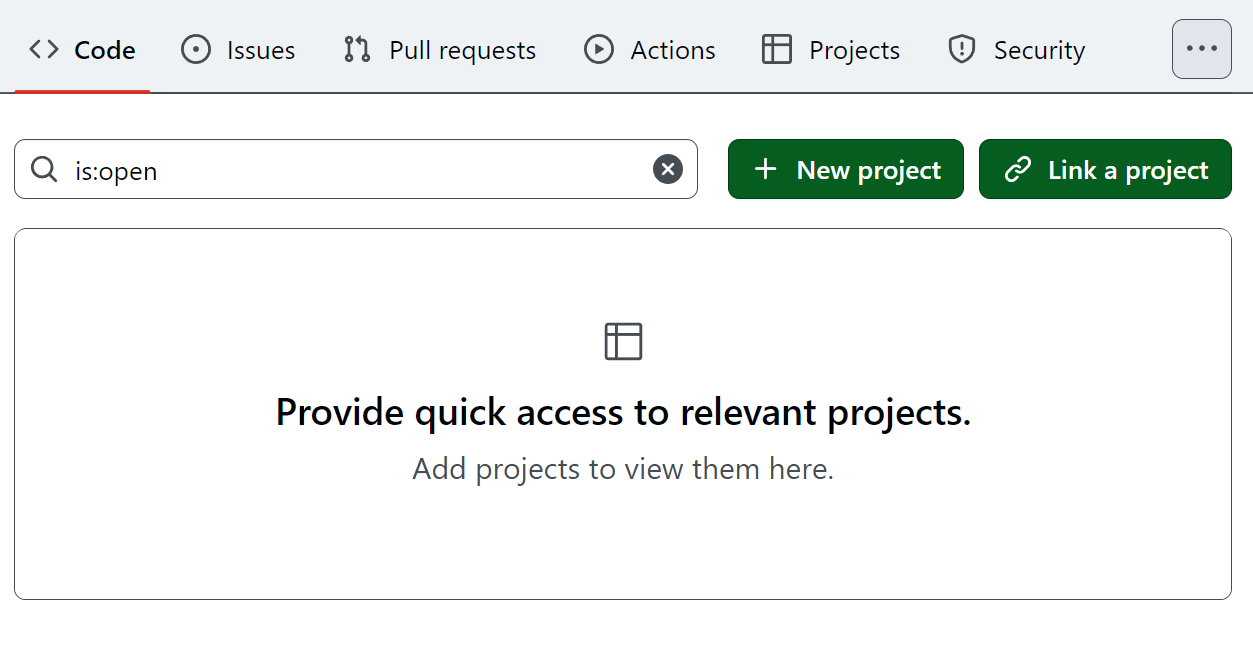The width and height of the screenshot is (1253, 653).
Task: Switch to the Issues tab
Action: tap(238, 48)
